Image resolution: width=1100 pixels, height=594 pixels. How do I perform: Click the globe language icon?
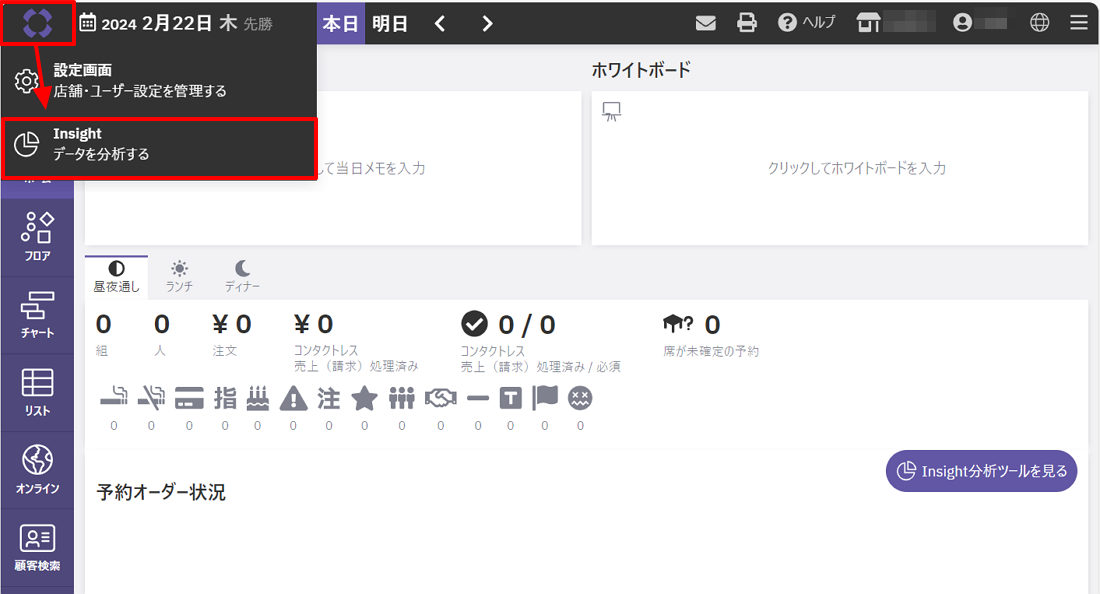coord(1040,23)
